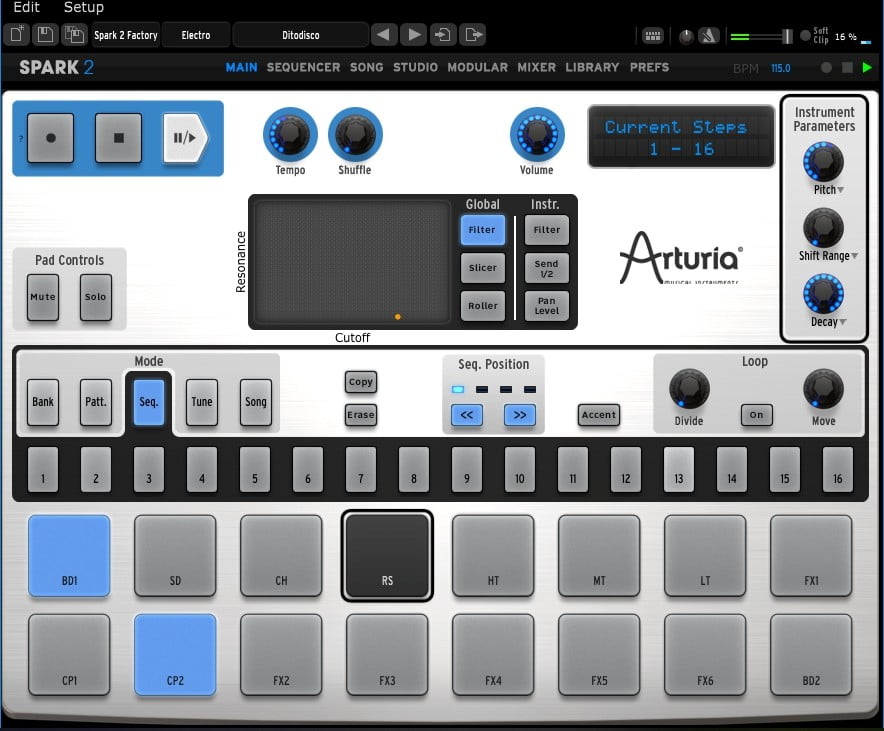Open the Shift Range parameter dropdown arrow
Viewport: 884px width, 731px height.
tap(855, 256)
